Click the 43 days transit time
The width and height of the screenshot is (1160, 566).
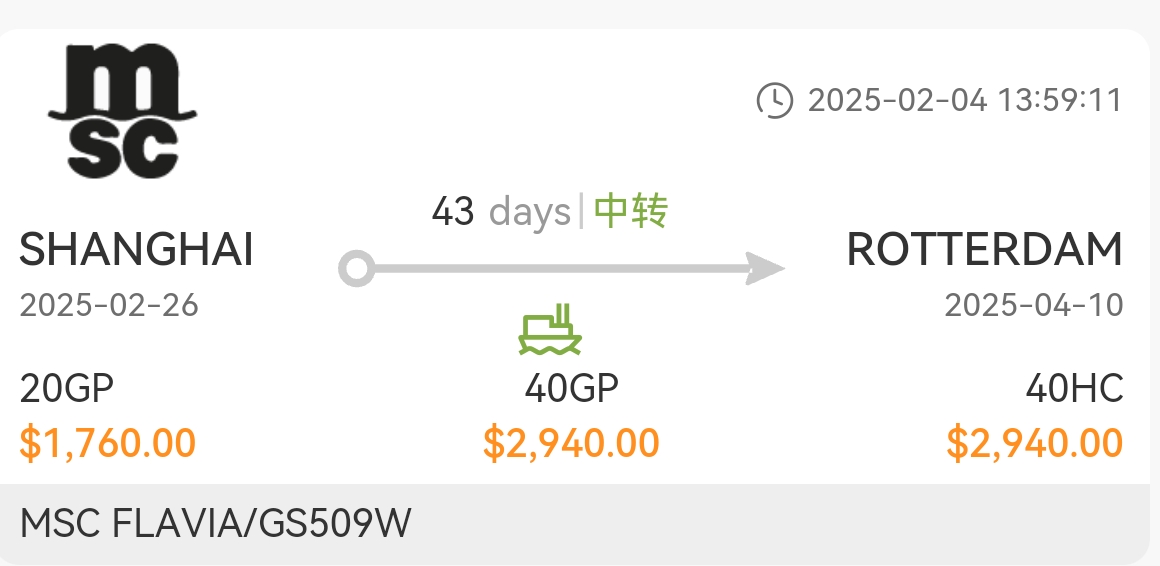(500, 212)
